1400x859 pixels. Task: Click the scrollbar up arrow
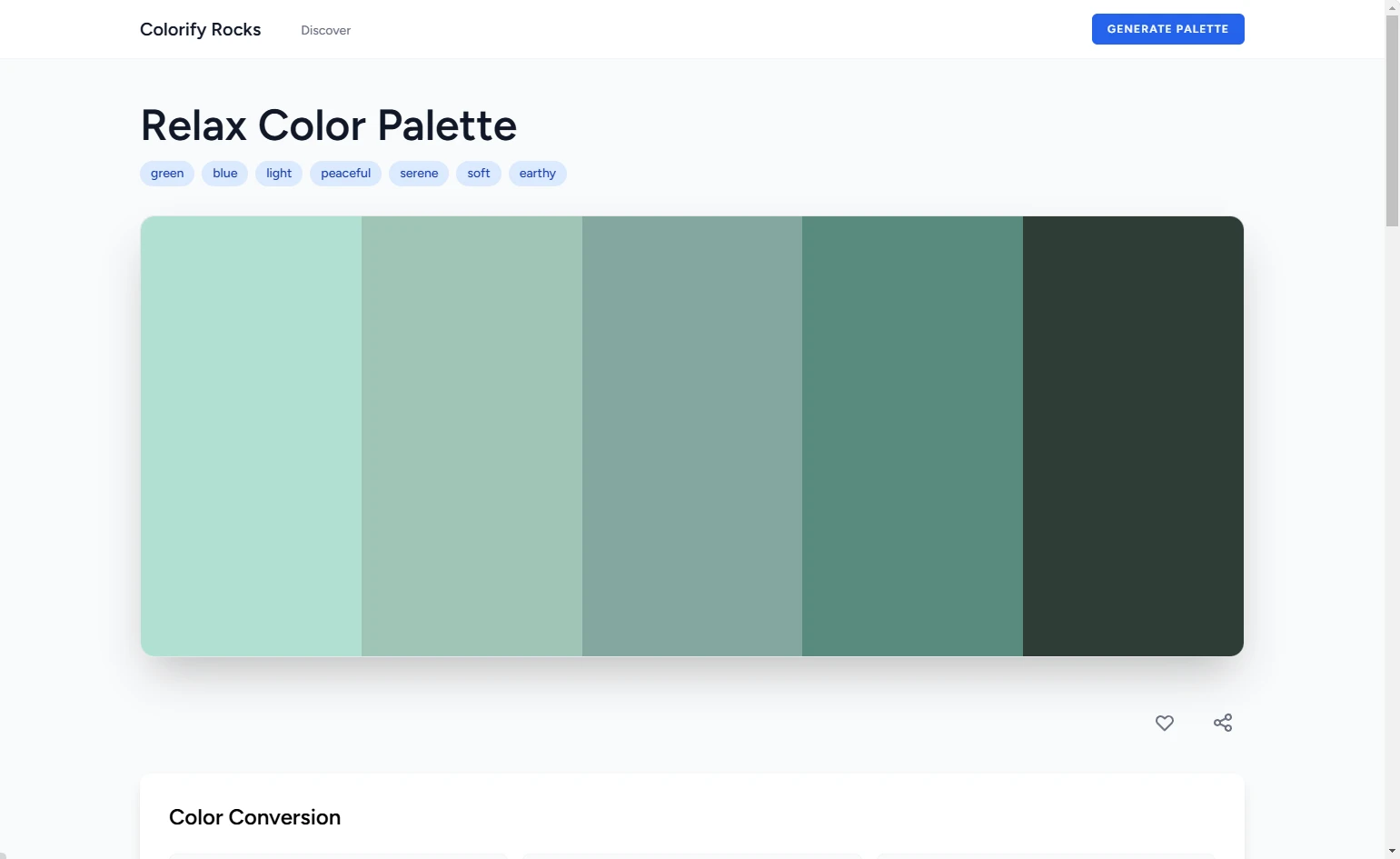1392,7
